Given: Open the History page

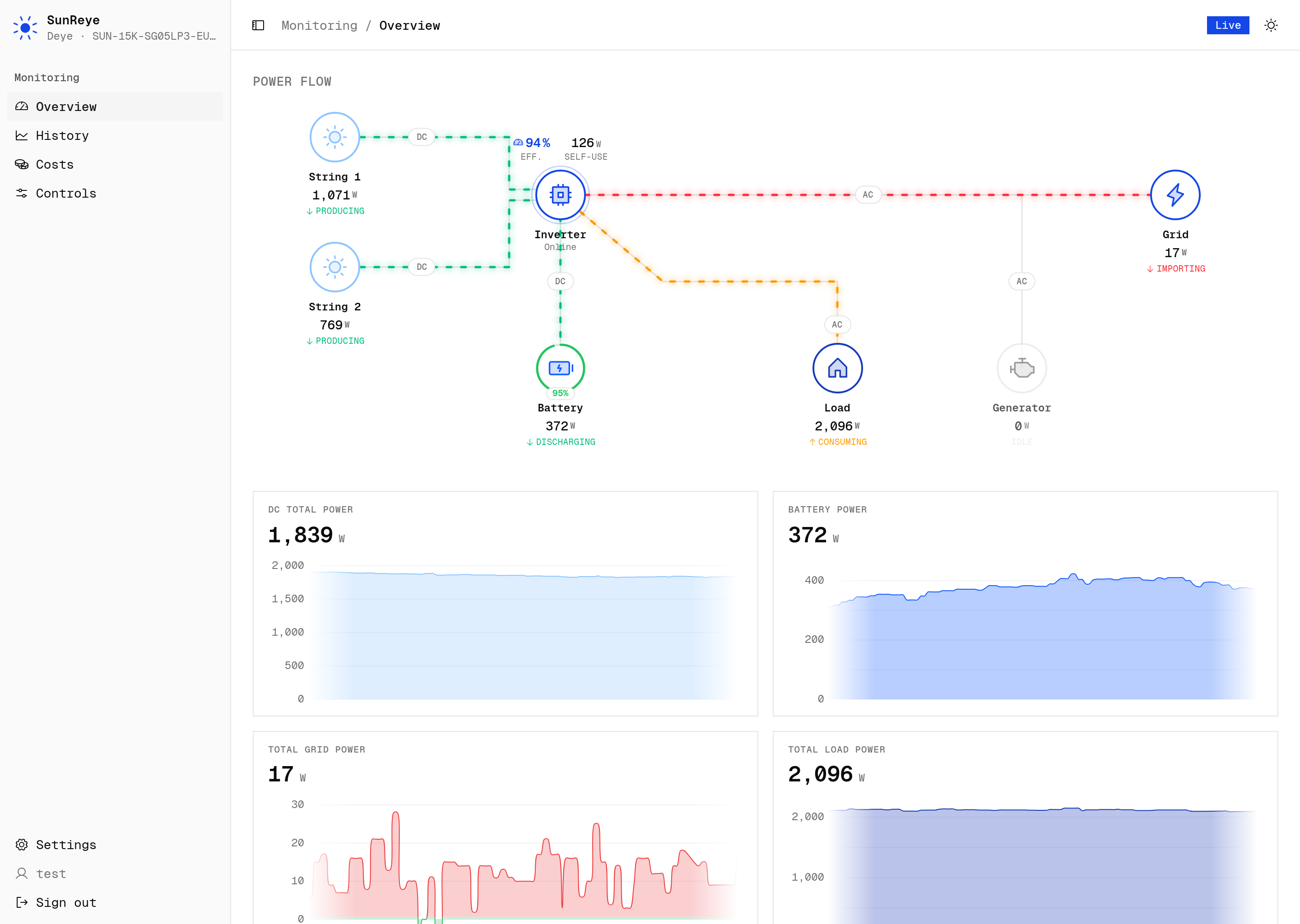Looking at the screenshot, I should 115,135.
